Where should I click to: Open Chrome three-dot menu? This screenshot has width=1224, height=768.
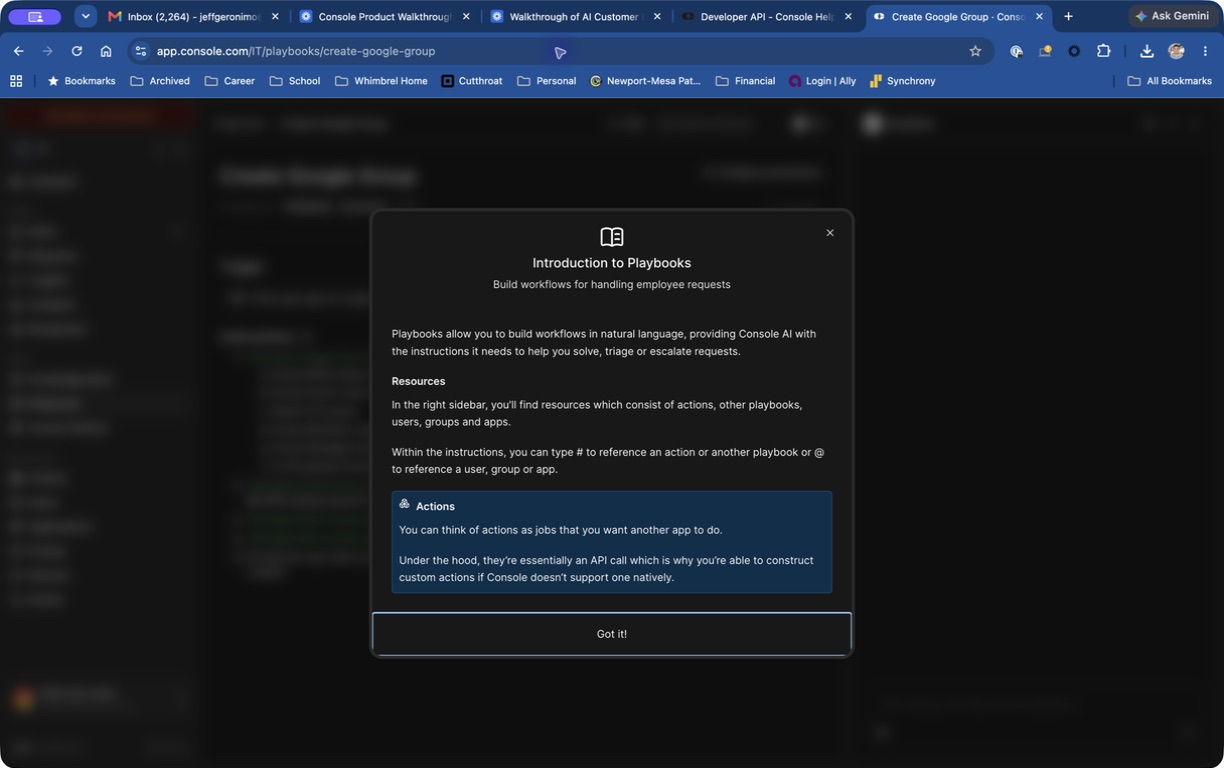tap(1205, 51)
